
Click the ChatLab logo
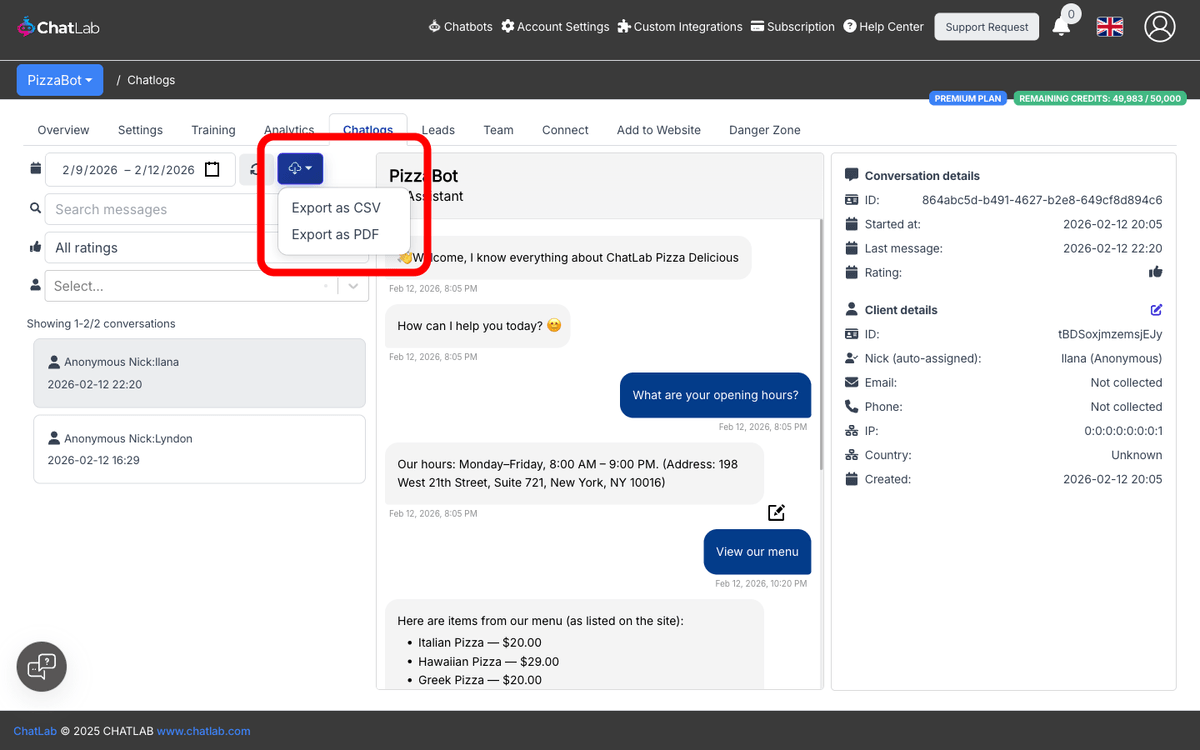tap(57, 27)
